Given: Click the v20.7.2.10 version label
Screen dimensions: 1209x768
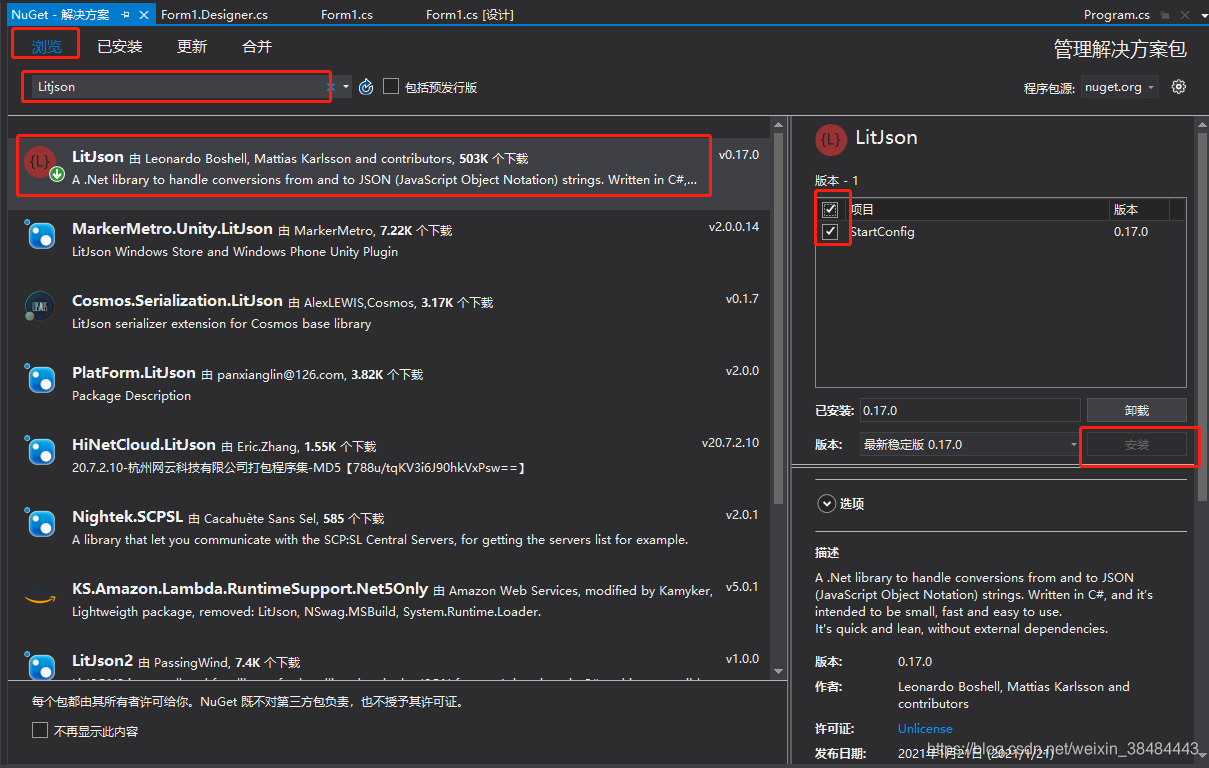Looking at the screenshot, I should click(x=730, y=443).
